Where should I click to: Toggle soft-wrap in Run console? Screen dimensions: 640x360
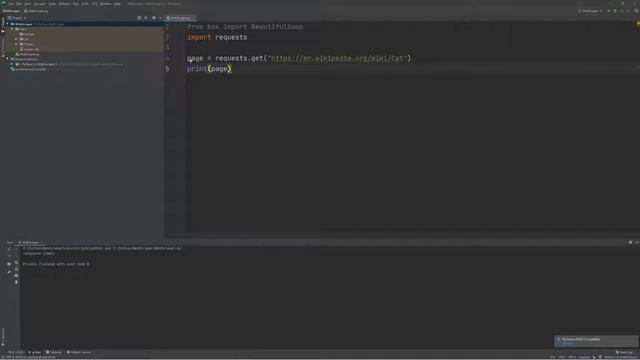(x=16, y=262)
